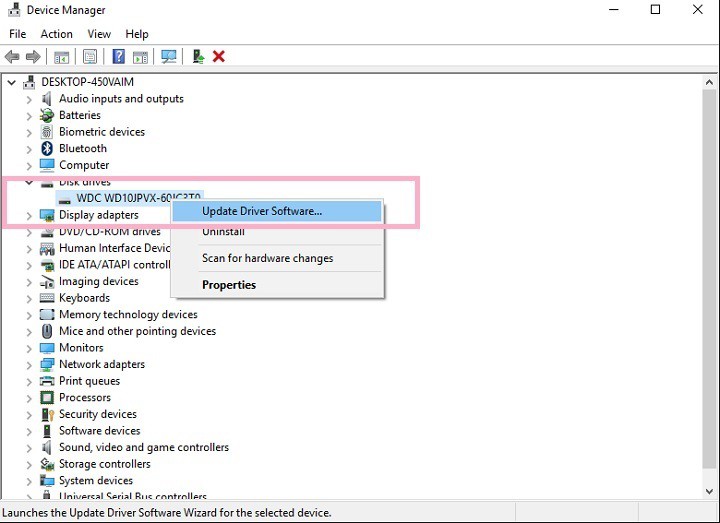Click the Back arrow toolbar icon
This screenshot has height=523, width=720.
pyautogui.click(x=12, y=57)
